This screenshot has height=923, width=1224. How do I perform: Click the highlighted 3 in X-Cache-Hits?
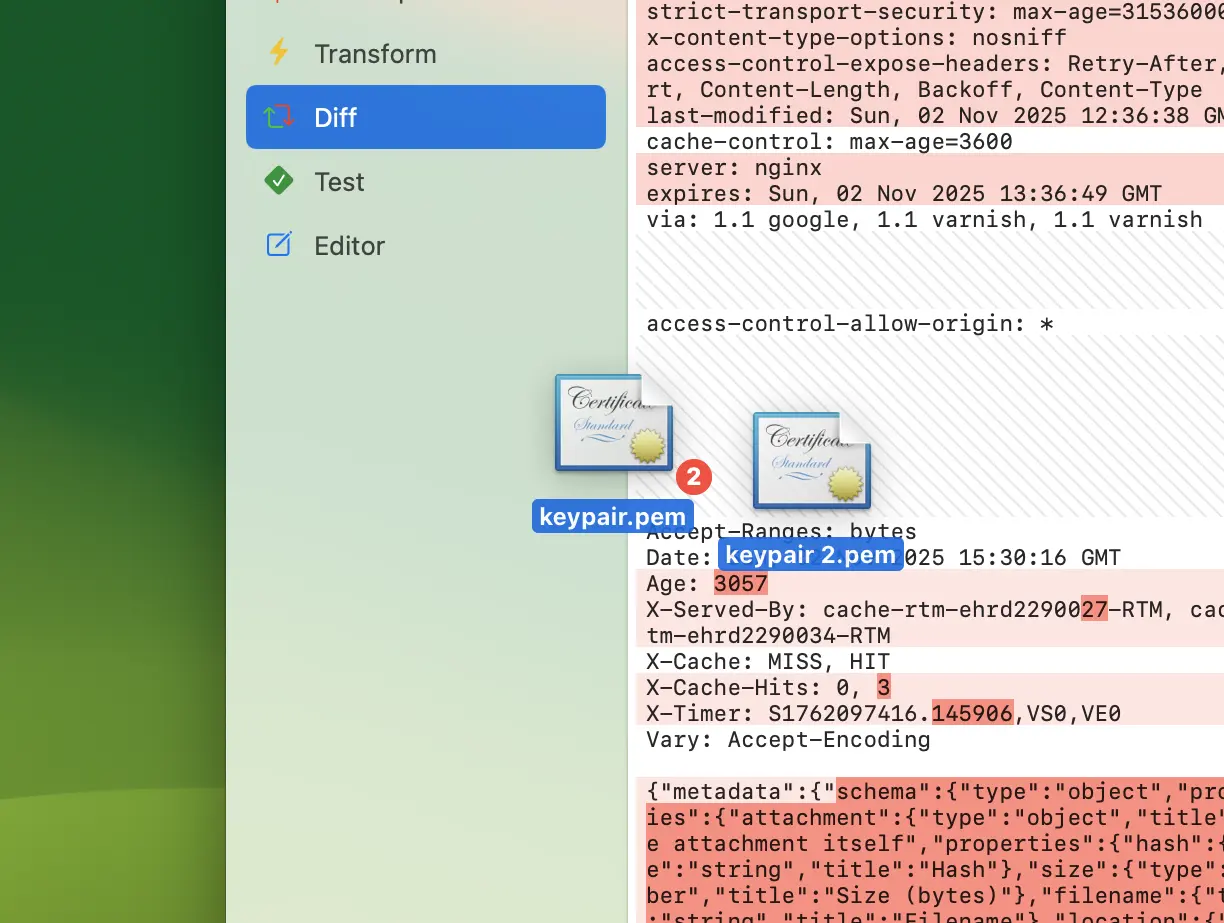[x=883, y=688]
